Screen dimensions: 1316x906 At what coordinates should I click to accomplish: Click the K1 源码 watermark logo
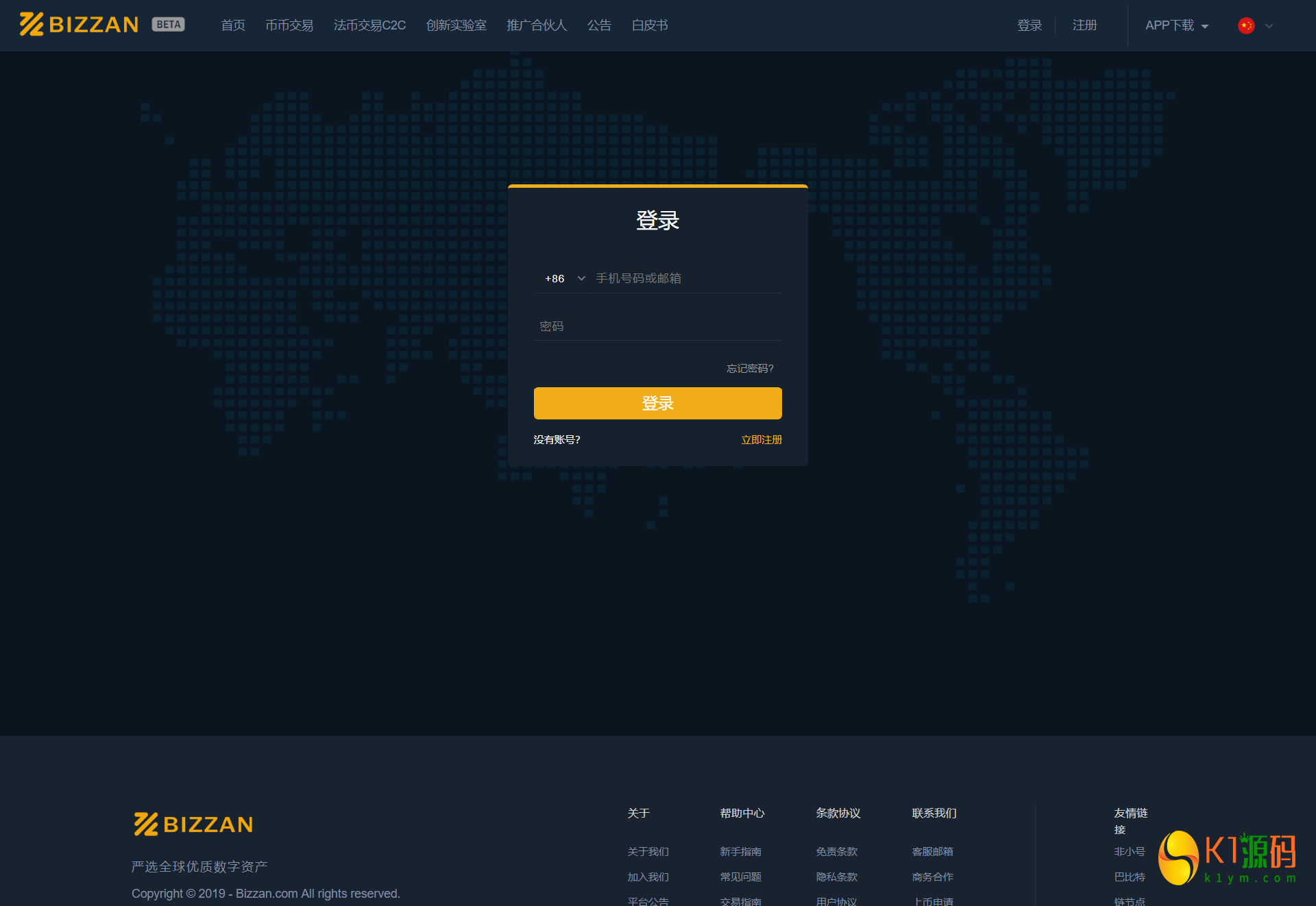point(1227,858)
